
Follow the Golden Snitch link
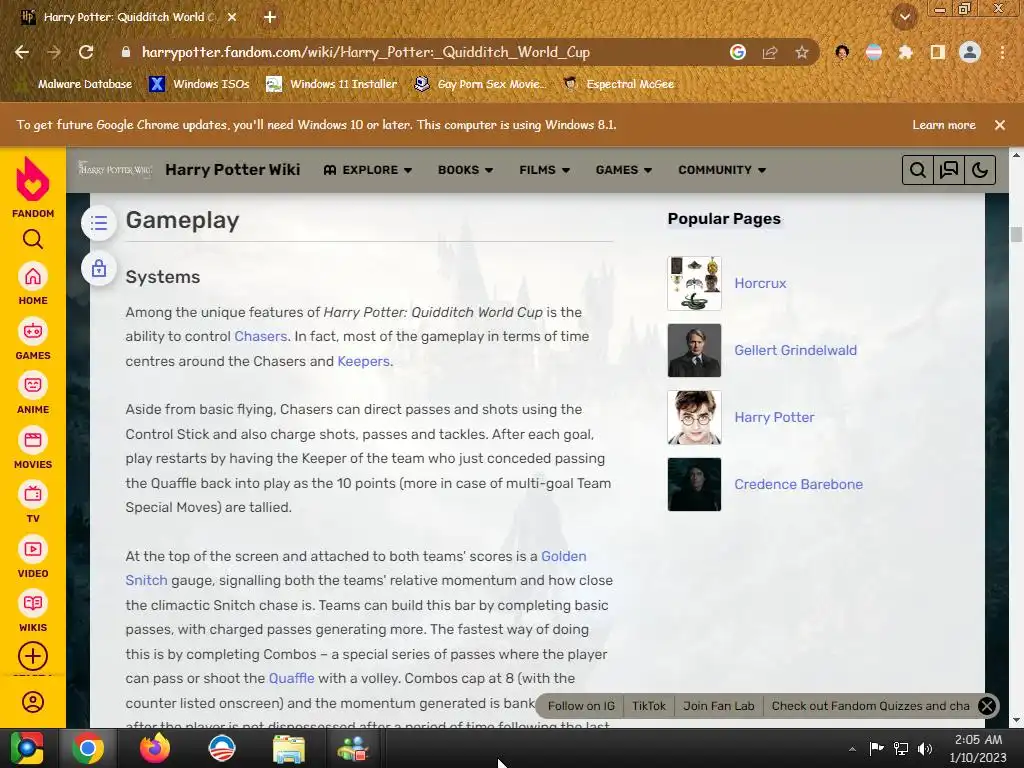point(564,556)
